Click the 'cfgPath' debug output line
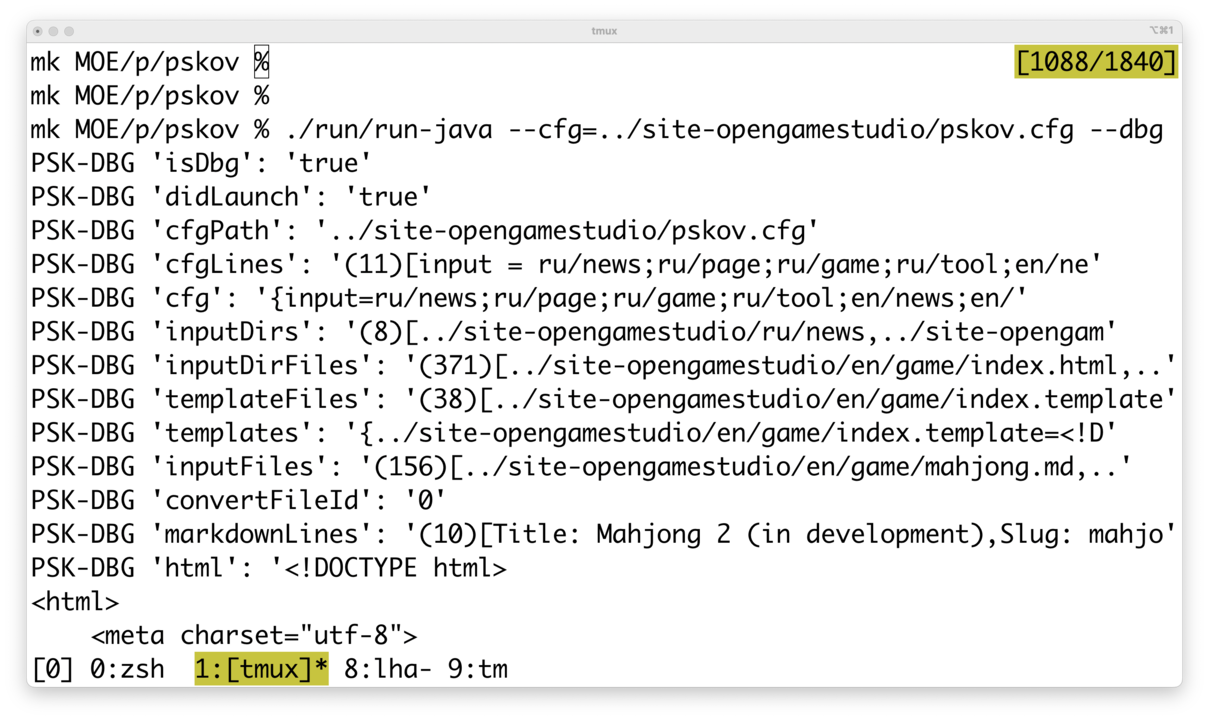 point(424,231)
